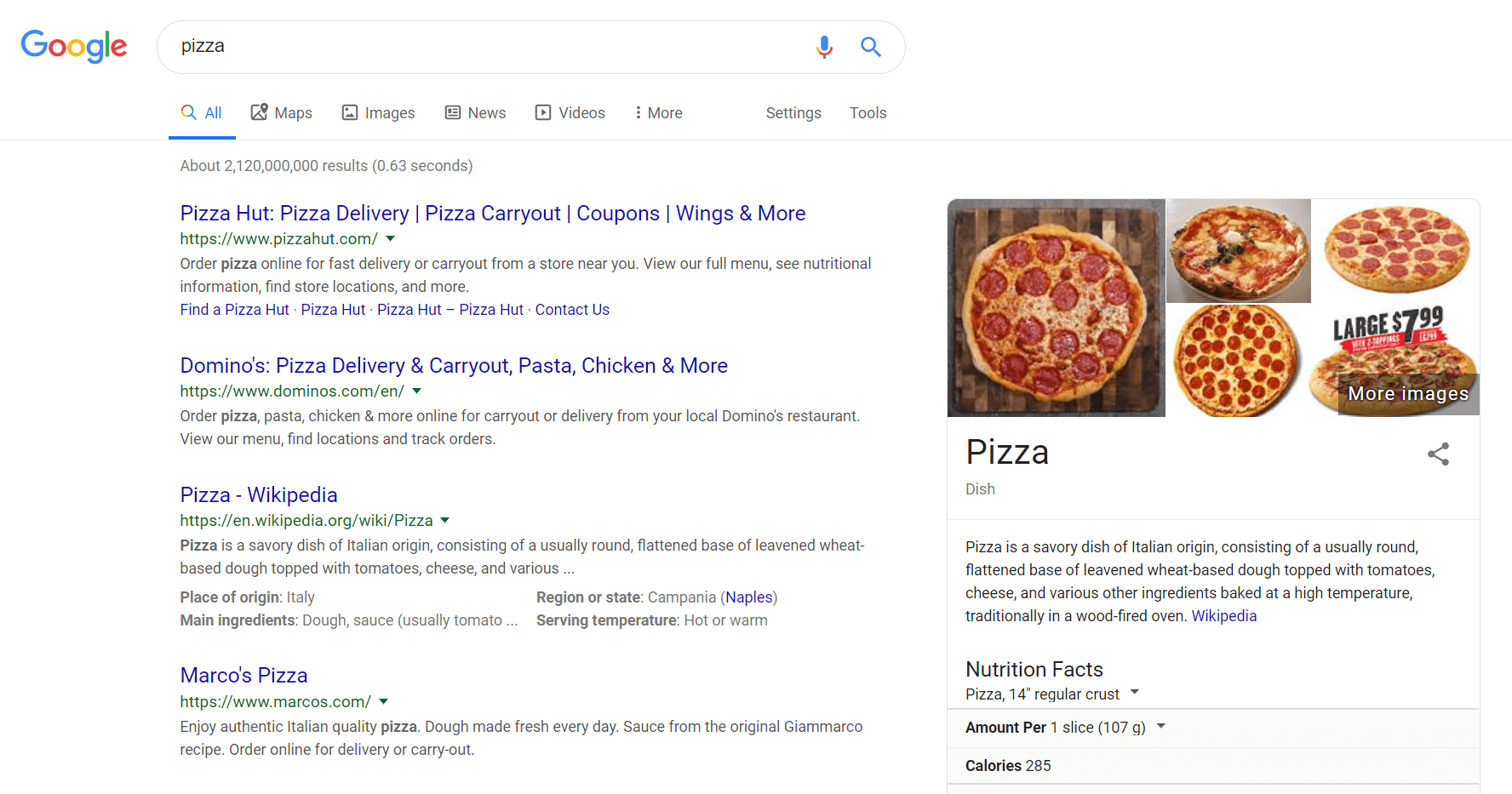Screen dimensions: 1512x794
Task: Open the Pizza - Wikipedia result
Action: click(259, 495)
